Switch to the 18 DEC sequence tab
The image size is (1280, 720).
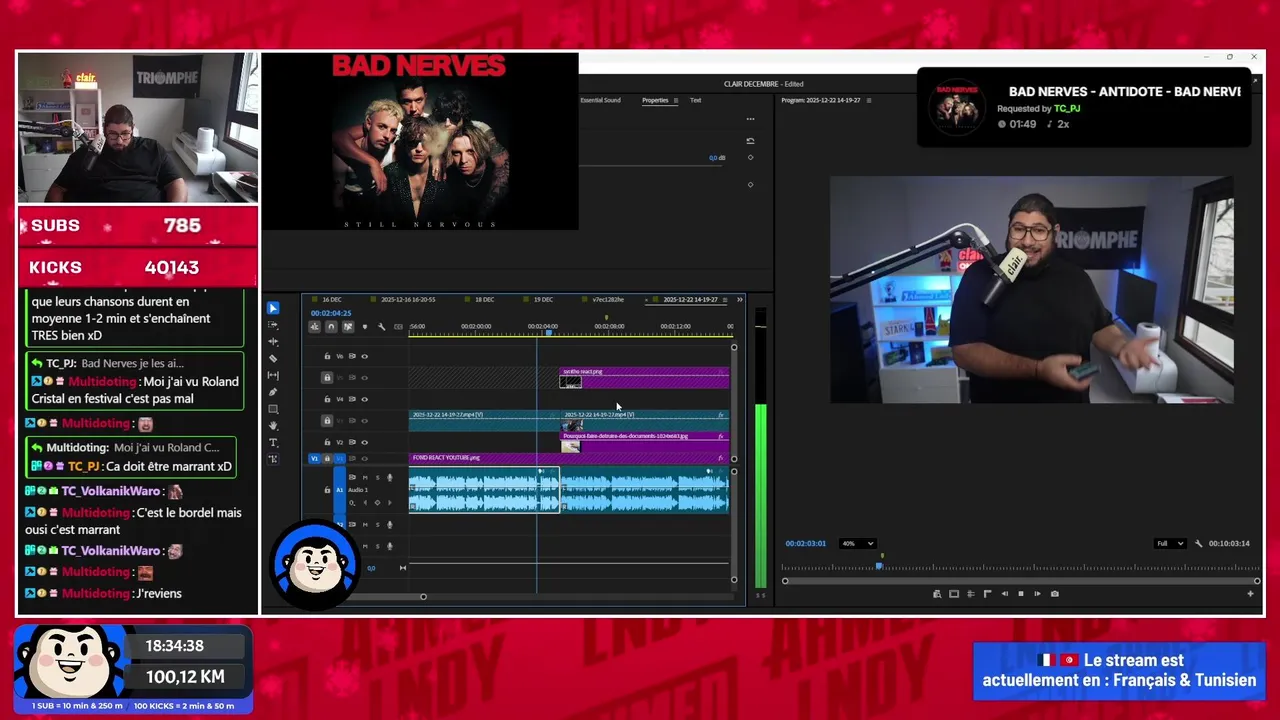[485, 299]
